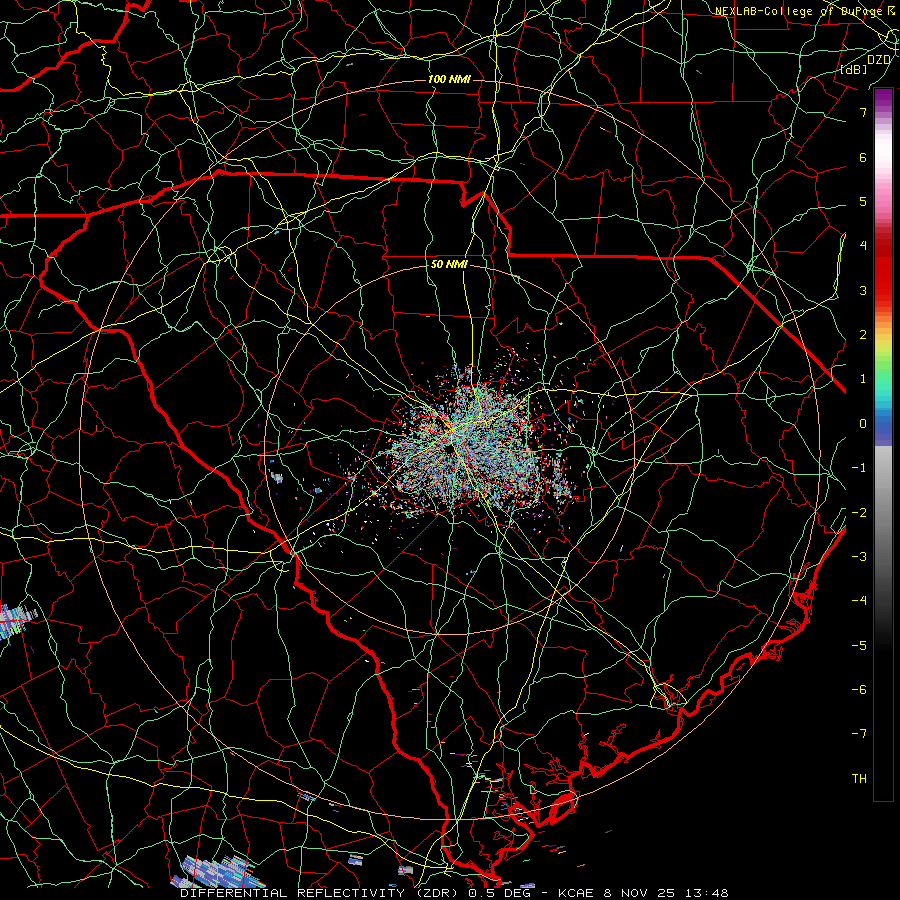Screen dimensions: 900x900
Task: Click the 0 value on the color scale
Action: [863, 424]
